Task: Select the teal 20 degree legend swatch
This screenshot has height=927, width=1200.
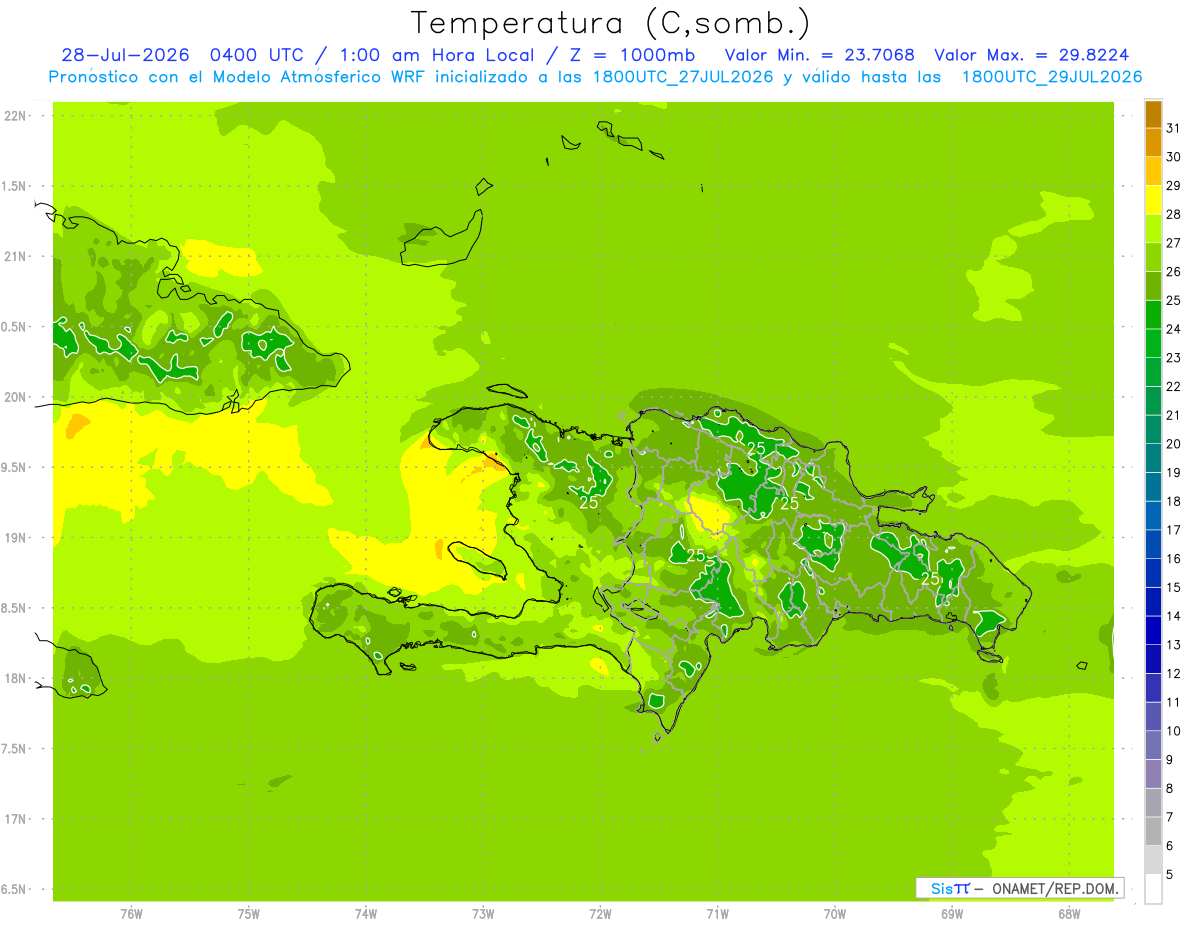Action: [x=1153, y=430]
